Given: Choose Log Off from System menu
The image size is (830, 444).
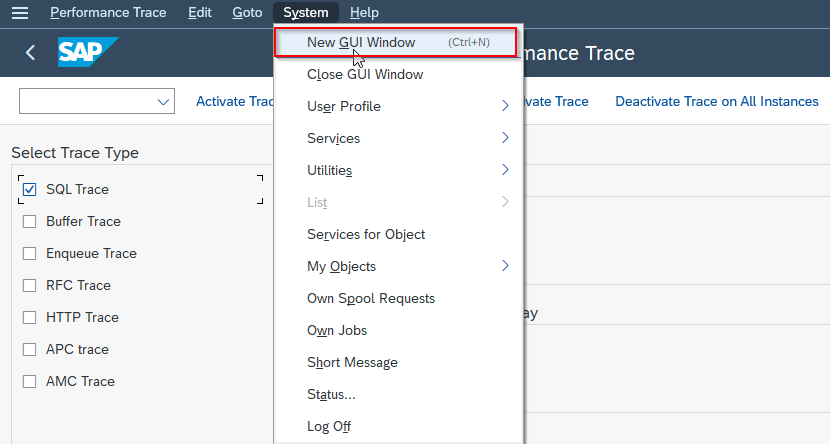Looking at the screenshot, I should 329,426.
